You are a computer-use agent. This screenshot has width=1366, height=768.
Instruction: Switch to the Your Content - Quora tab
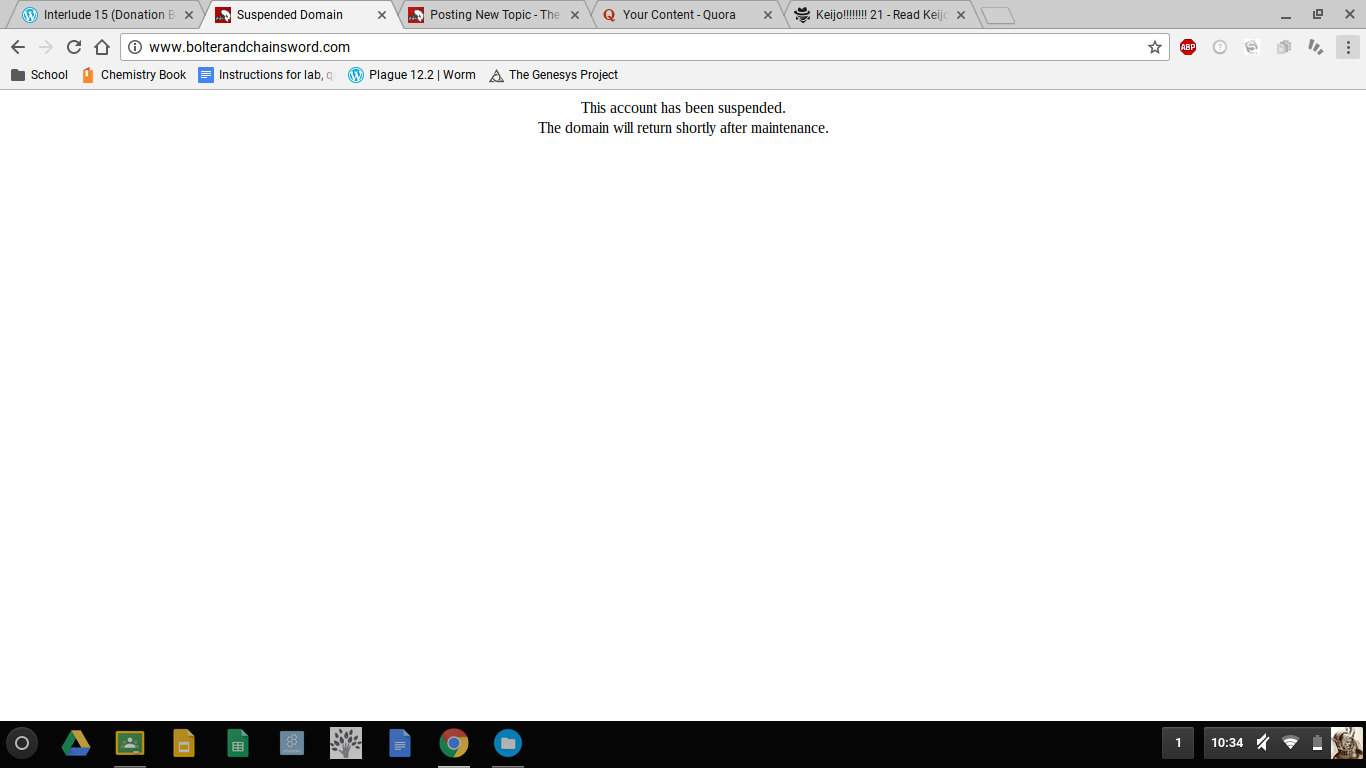678,15
